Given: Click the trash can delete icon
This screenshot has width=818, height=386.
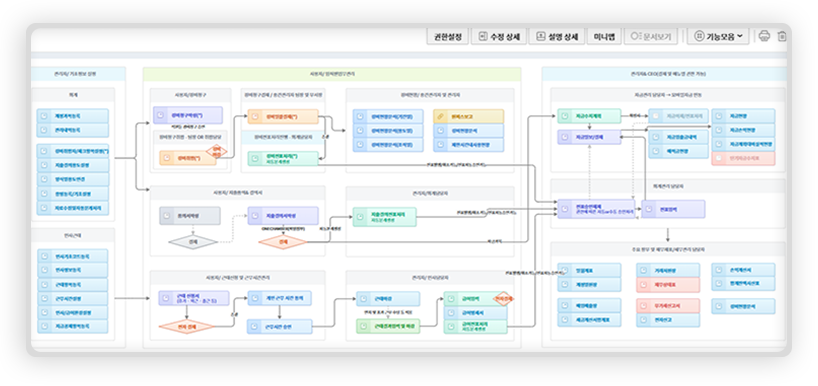Looking at the screenshot, I should 781,37.
